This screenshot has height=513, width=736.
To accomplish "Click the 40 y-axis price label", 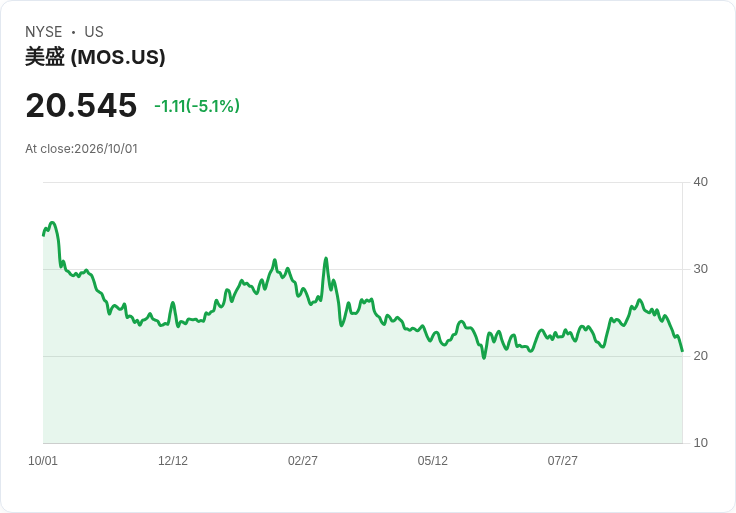I will click(700, 182).
